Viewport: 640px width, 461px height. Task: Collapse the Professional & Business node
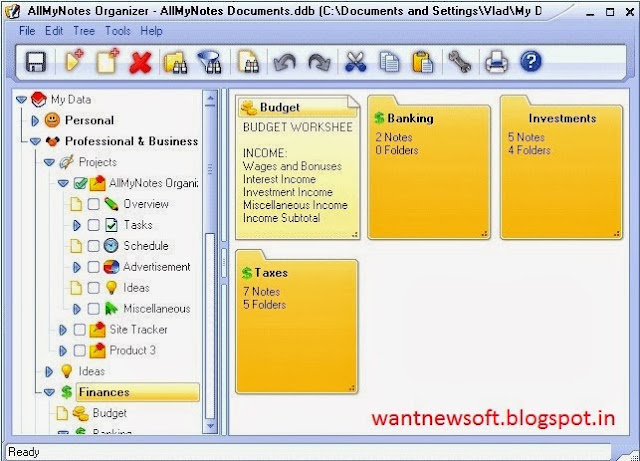pos(36,142)
